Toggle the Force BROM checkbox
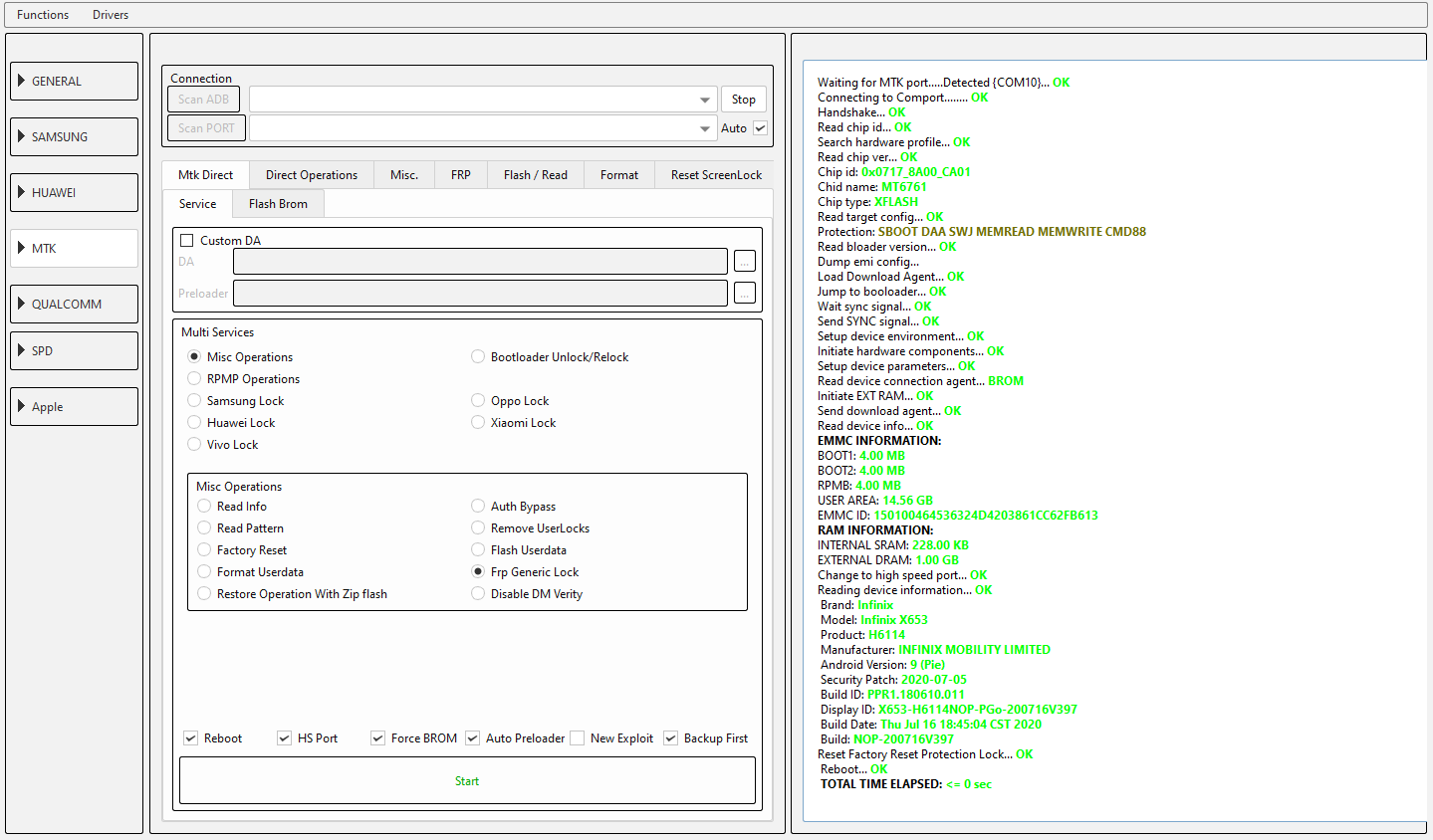The image size is (1433, 840). [x=377, y=738]
